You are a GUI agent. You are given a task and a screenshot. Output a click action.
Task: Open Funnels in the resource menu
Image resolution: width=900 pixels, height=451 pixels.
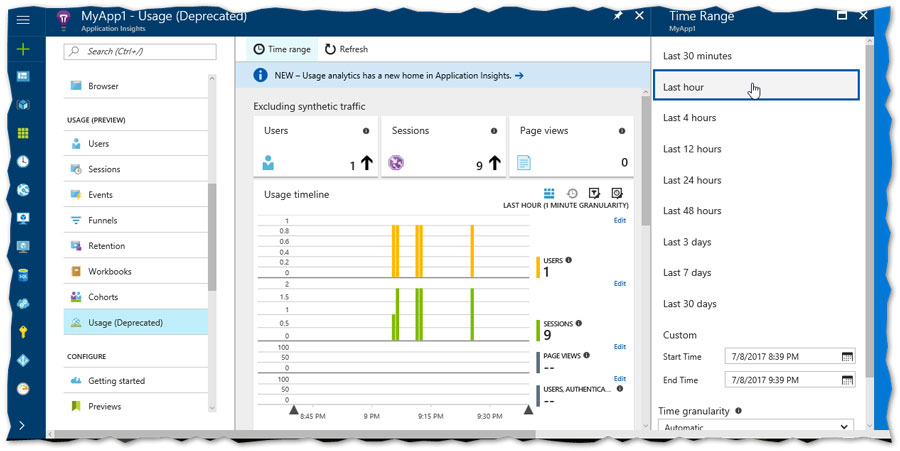(135, 220)
